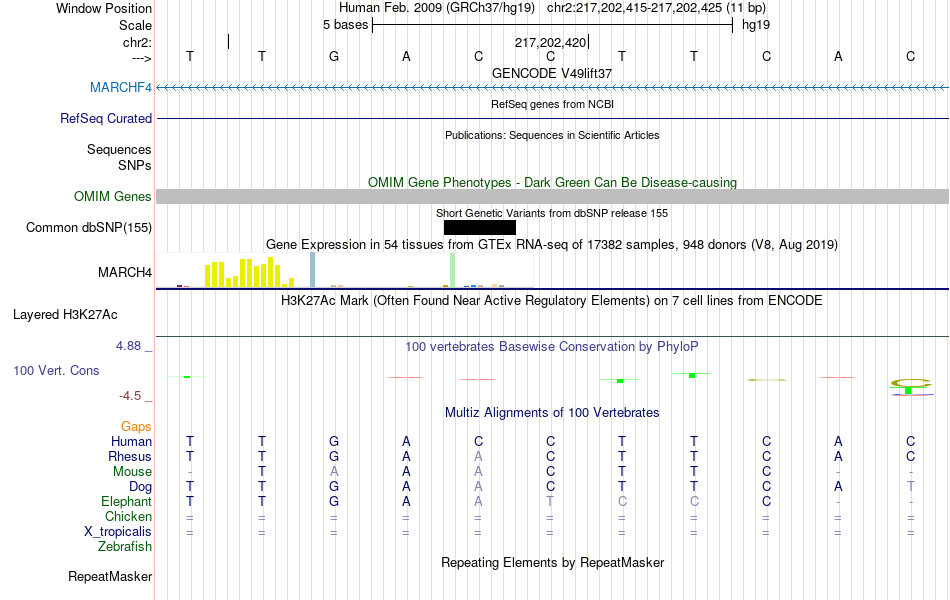The height and width of the screenshot is (600, 950).
Task: Click the hg19 chr2 position header text
Action: point(552,8)
